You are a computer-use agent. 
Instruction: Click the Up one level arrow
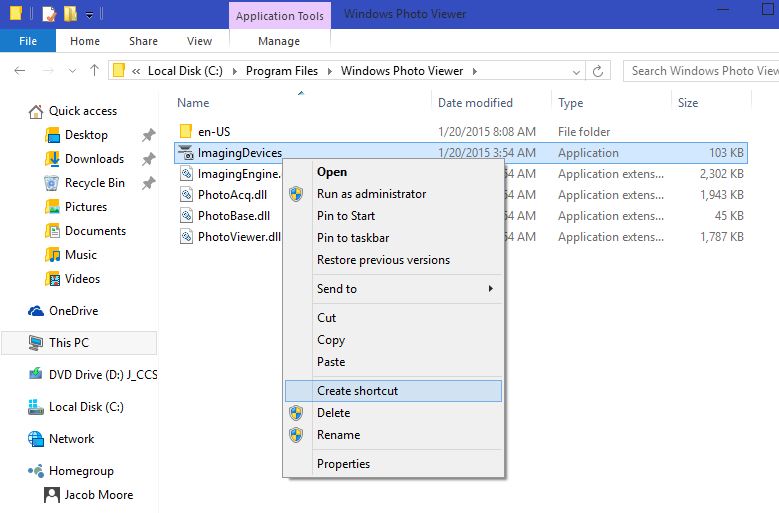[x=94, y=71]
